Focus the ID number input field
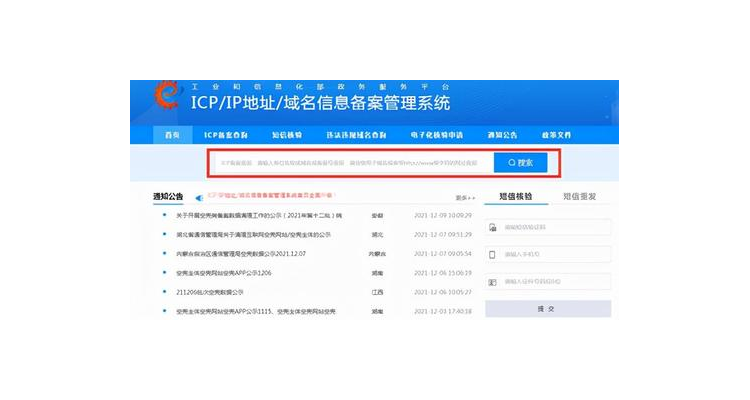 coord(548,281)
